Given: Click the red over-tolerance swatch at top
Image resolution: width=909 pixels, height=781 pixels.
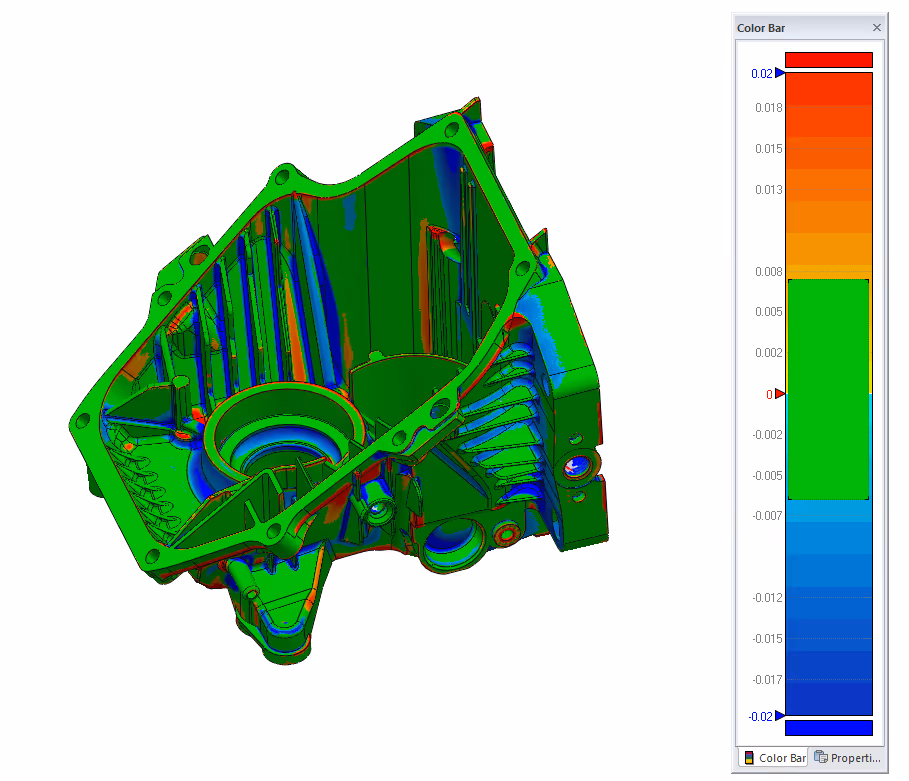Looking at the screenshot, I should pyautogui.click(x=828, y=60).
